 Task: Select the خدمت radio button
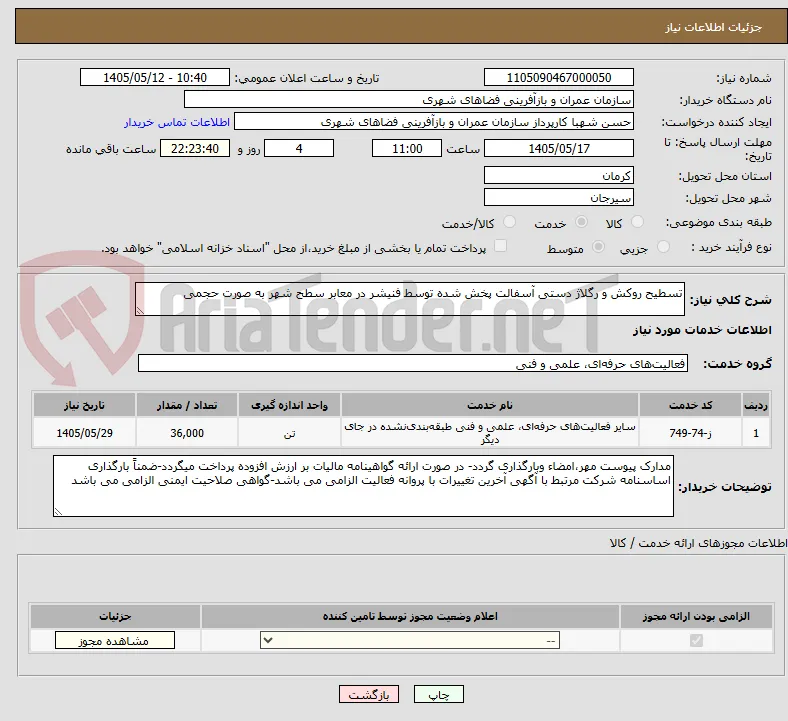pyautogui.click(x=581, y=222)
